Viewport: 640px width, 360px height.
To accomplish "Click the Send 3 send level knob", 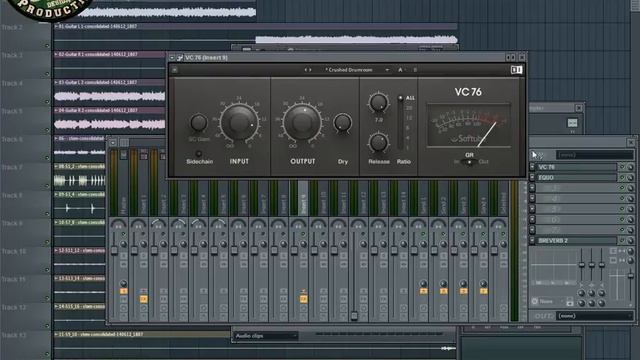I will click(x=463, y=283).
